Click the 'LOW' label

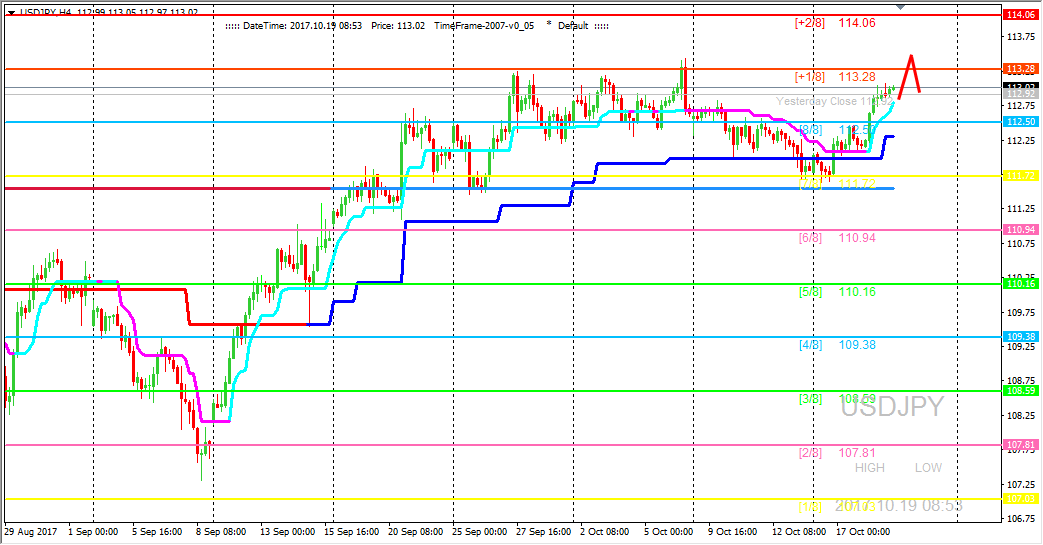pos(928,468)
